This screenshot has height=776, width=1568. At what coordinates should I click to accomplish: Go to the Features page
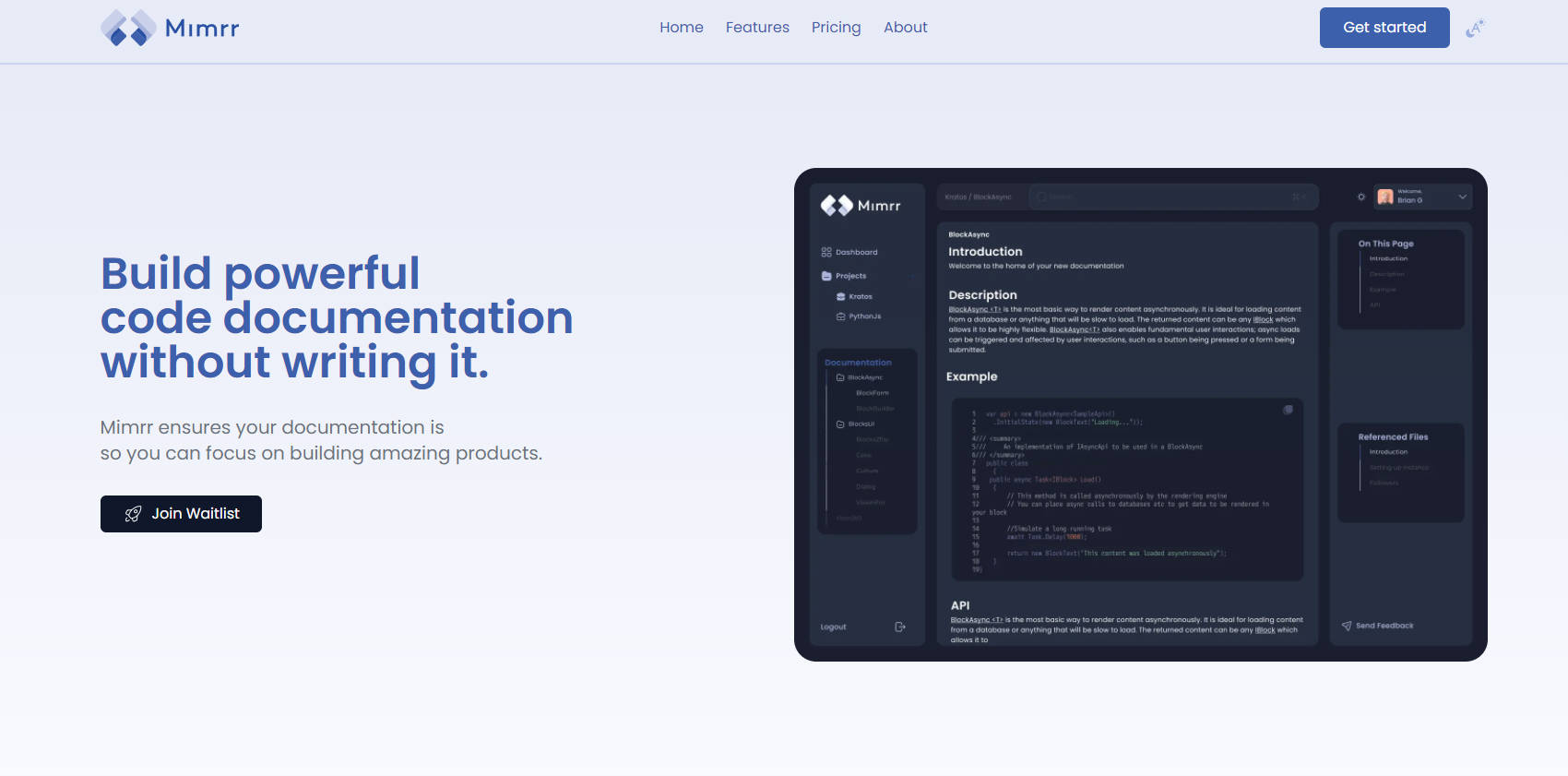(x=756, y=28)
